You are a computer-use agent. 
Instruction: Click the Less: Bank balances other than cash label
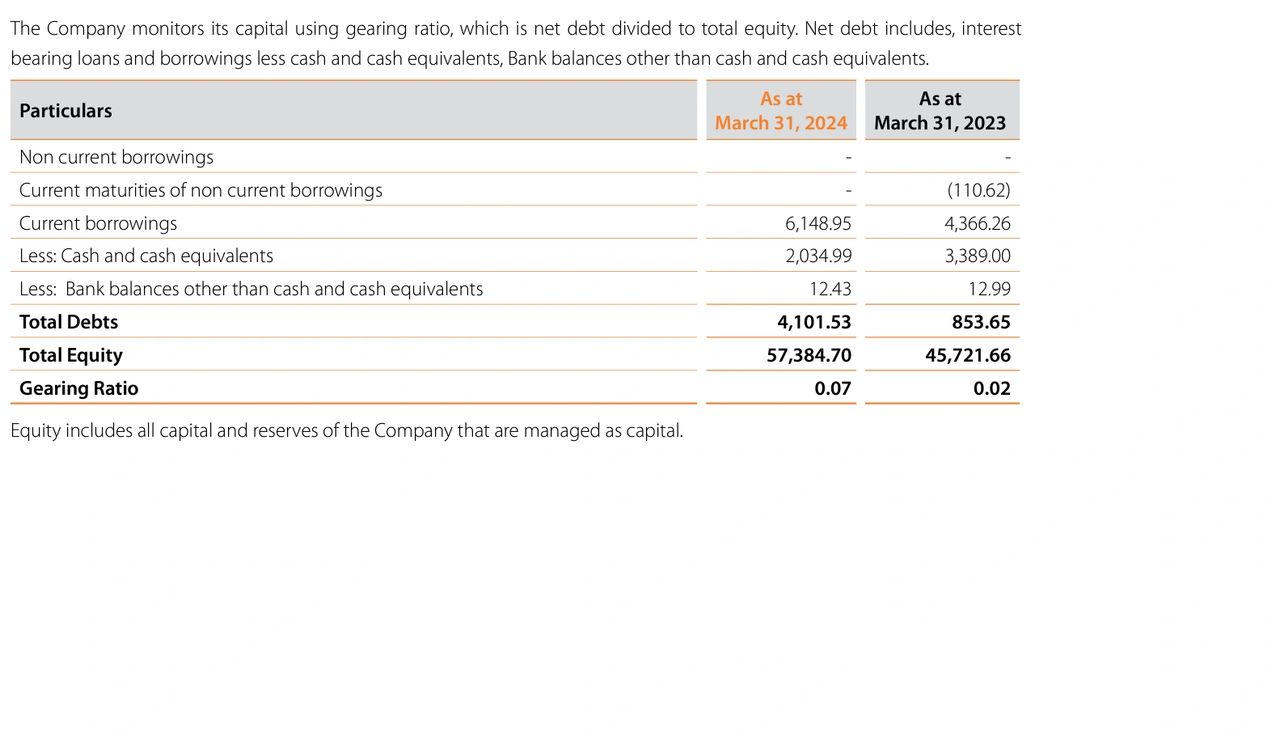(x=251, y=289)
